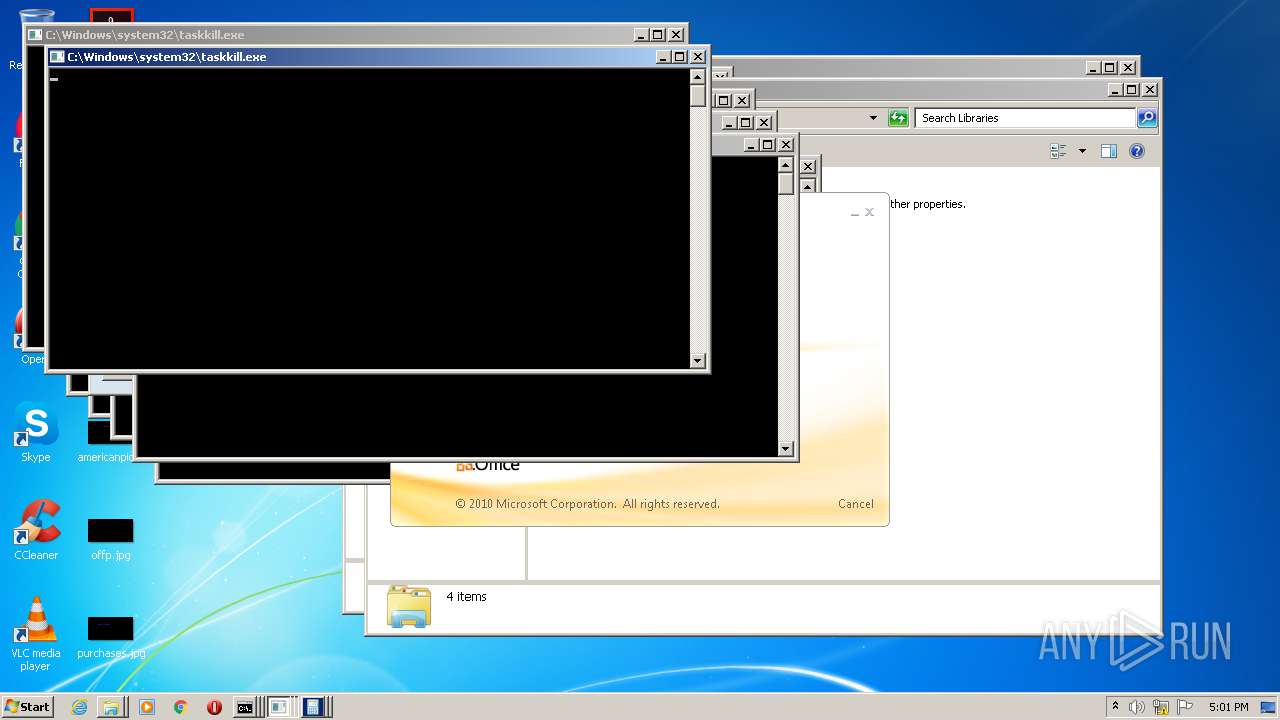Open the address bar history dropdown
The image size is (1280, 720).
(x=873, y=118)
